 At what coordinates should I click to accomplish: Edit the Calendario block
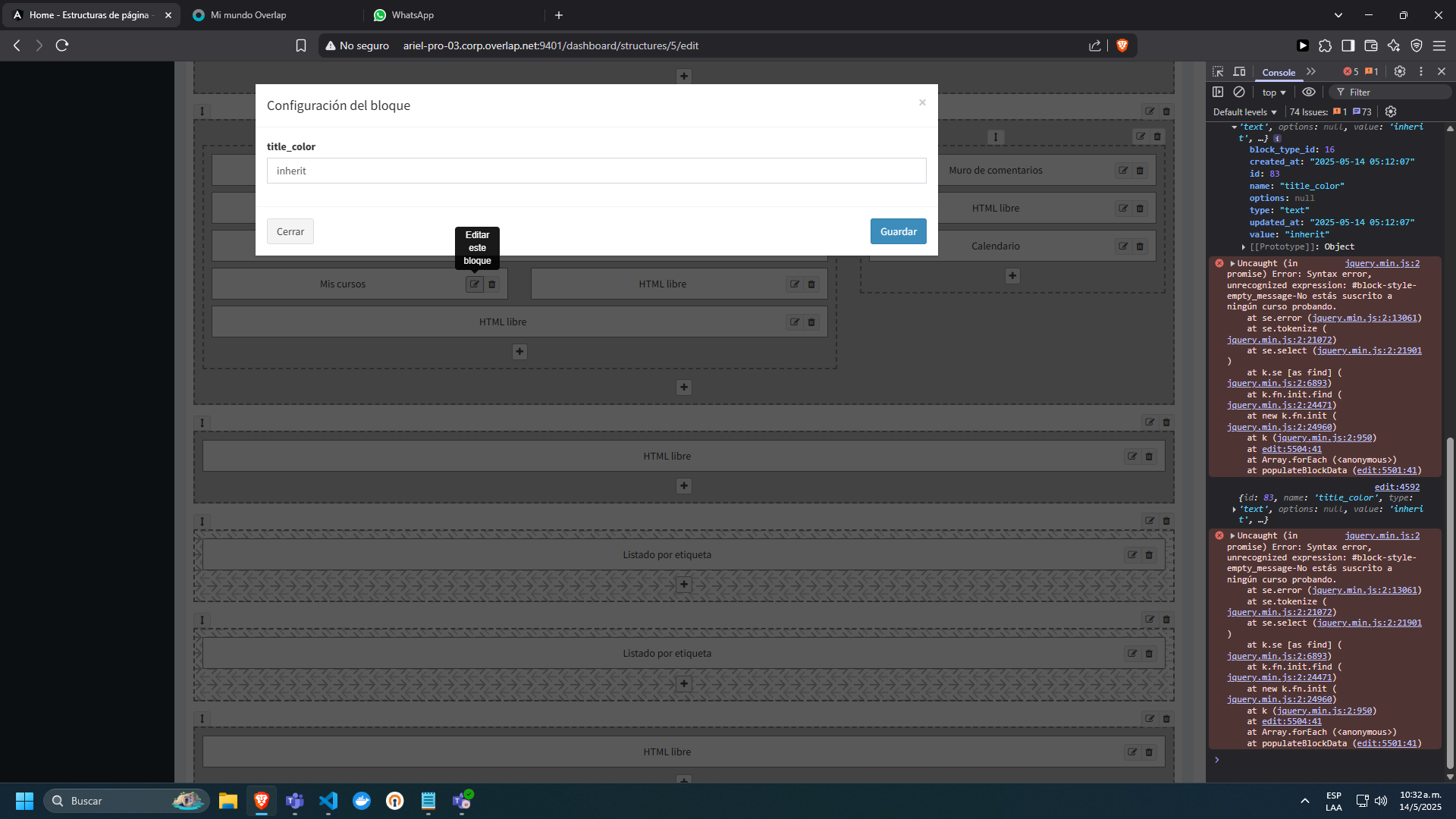pos(1123,246)
